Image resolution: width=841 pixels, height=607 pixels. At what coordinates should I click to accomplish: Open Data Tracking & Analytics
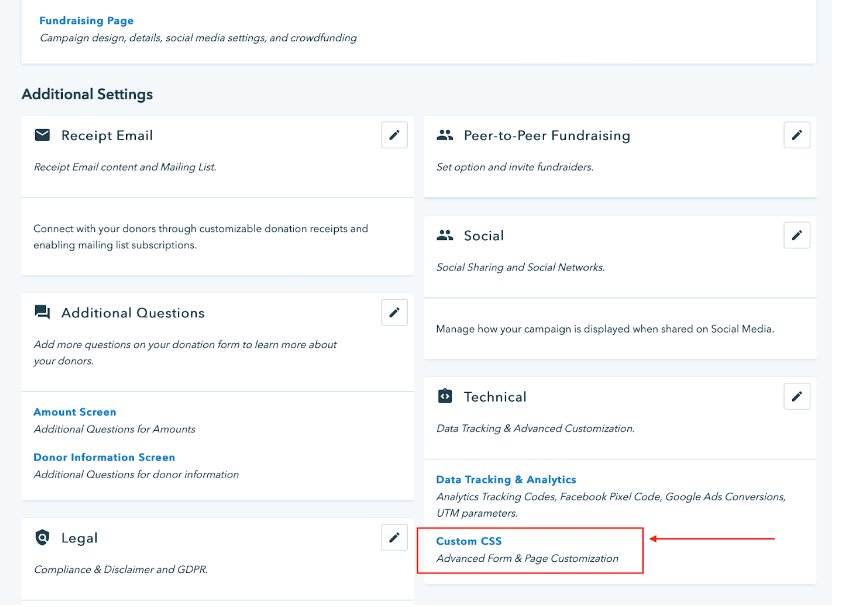[x=506, y=480]
